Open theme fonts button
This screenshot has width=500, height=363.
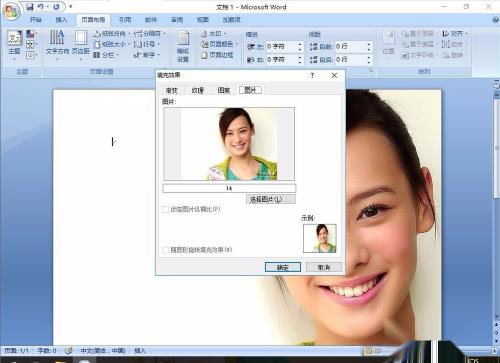click(x=31, y=44)
